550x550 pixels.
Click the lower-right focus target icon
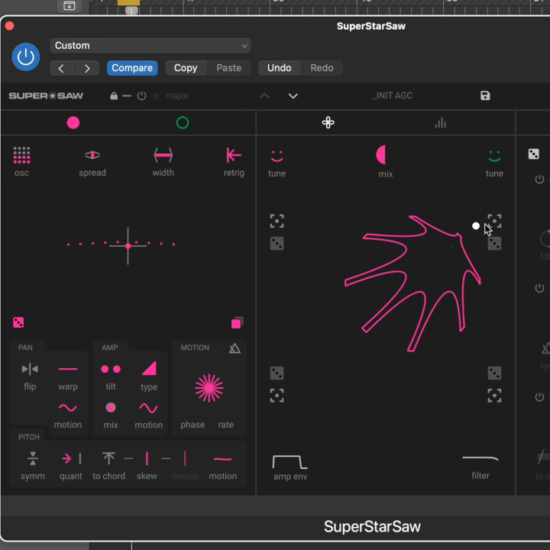click(x=495, y=396)
